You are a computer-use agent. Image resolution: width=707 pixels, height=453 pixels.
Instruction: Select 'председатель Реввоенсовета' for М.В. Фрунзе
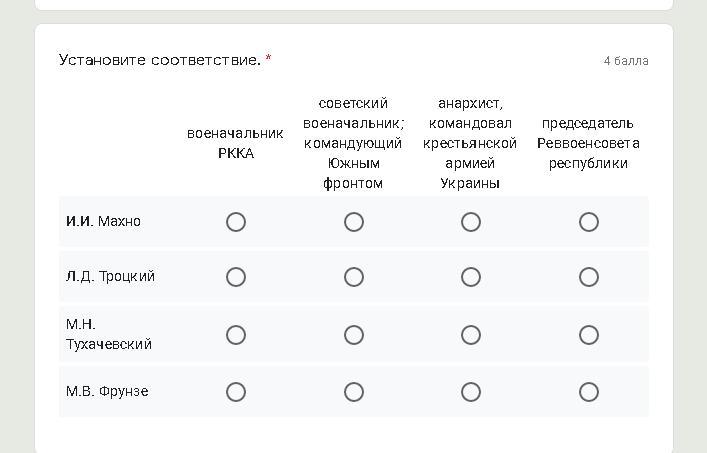(x=589, y=392)
